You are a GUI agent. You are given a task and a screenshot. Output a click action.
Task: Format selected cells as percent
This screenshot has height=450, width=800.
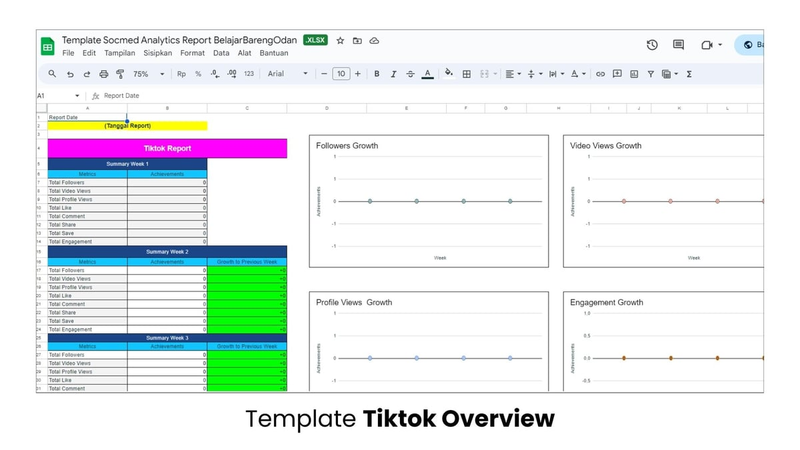pos(198,74)
